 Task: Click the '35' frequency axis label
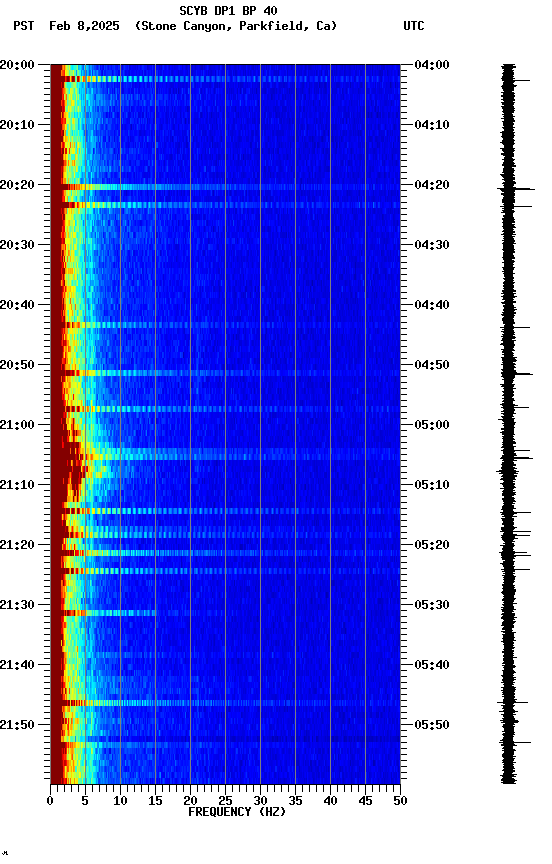click(x=295, y=801)
